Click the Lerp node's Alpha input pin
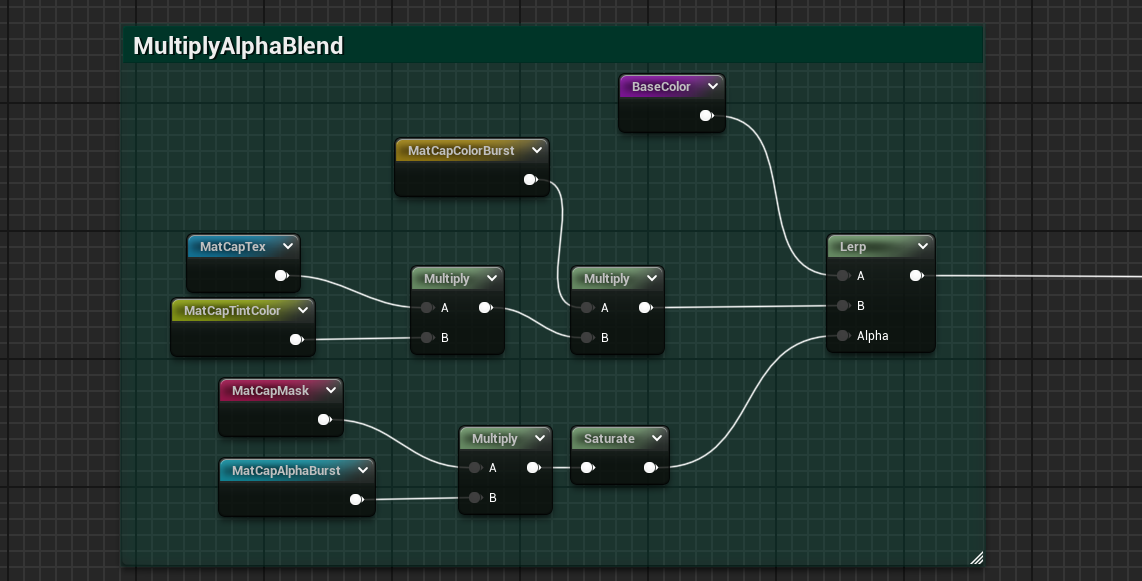 [843, 336]
